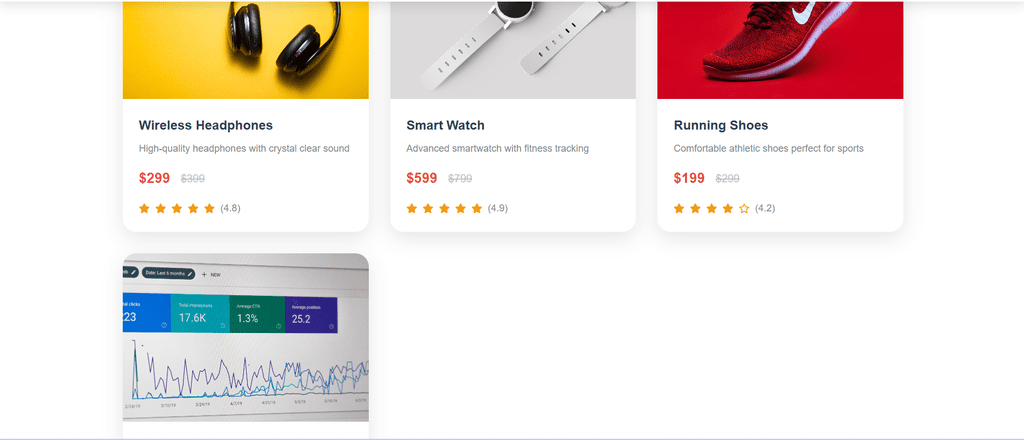Click the third star under Smart Watch
Viewport: 1024px width, 440px height.
[x=444, y=208]
